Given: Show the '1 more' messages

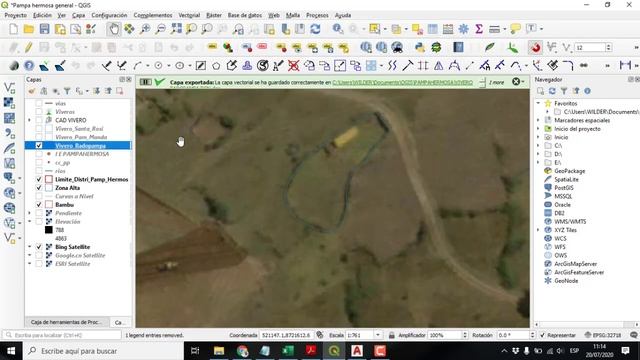Looking at the screenshot, I should coord(496,82).
